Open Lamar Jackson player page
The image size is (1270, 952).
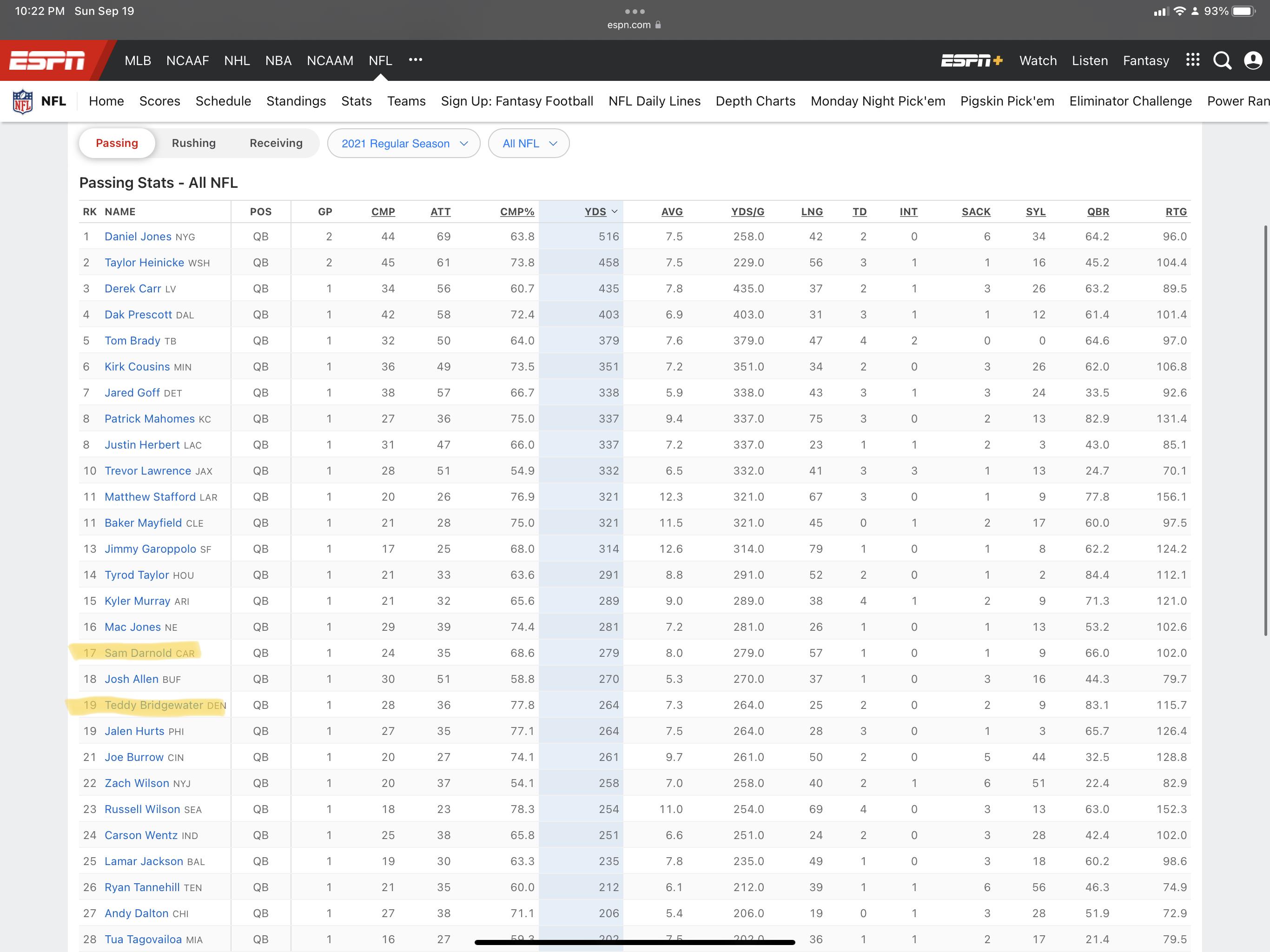tap(144, 861)
